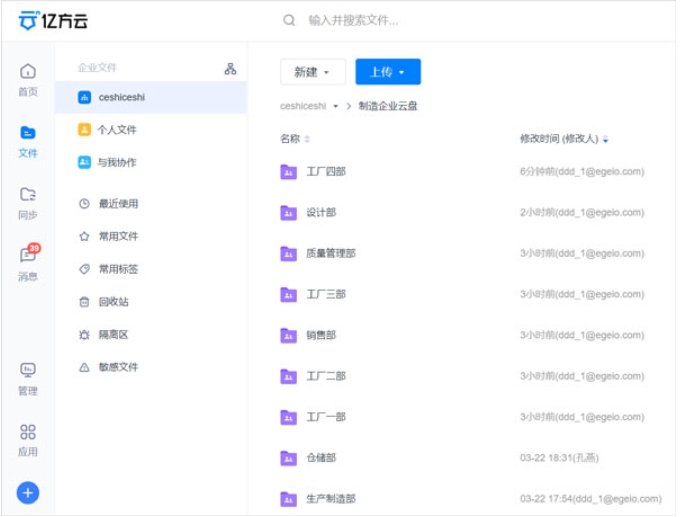
Task: Open the 工厂一部 folder name
Action: 326,417
